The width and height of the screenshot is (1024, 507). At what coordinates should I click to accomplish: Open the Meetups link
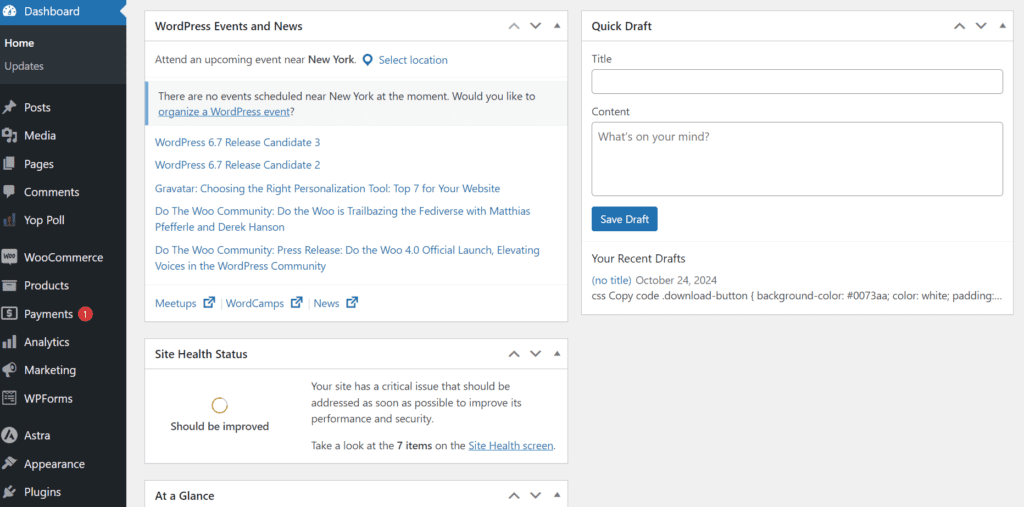(176, 303)
